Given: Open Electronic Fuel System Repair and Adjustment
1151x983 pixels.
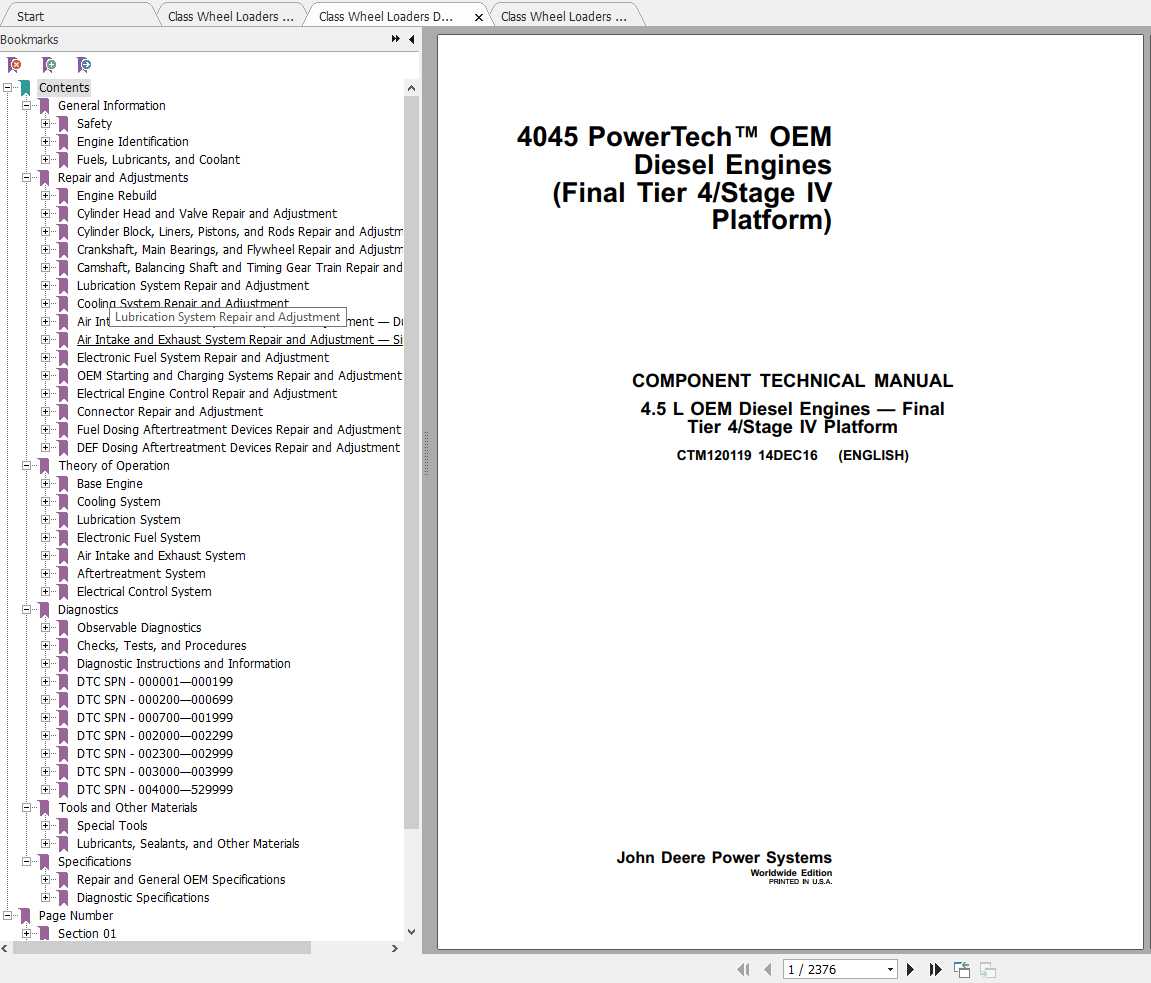Looking at the screenshot, I should click(203, 358).
